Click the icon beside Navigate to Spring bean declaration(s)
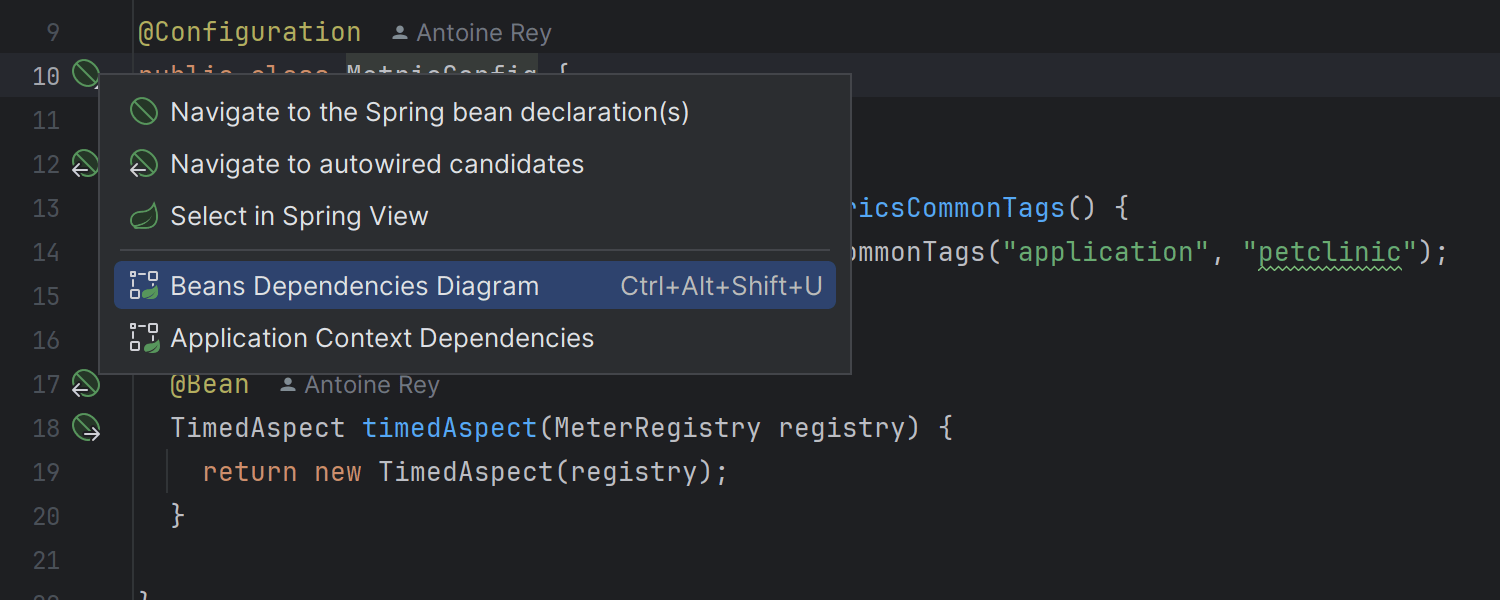 [144, 112]
